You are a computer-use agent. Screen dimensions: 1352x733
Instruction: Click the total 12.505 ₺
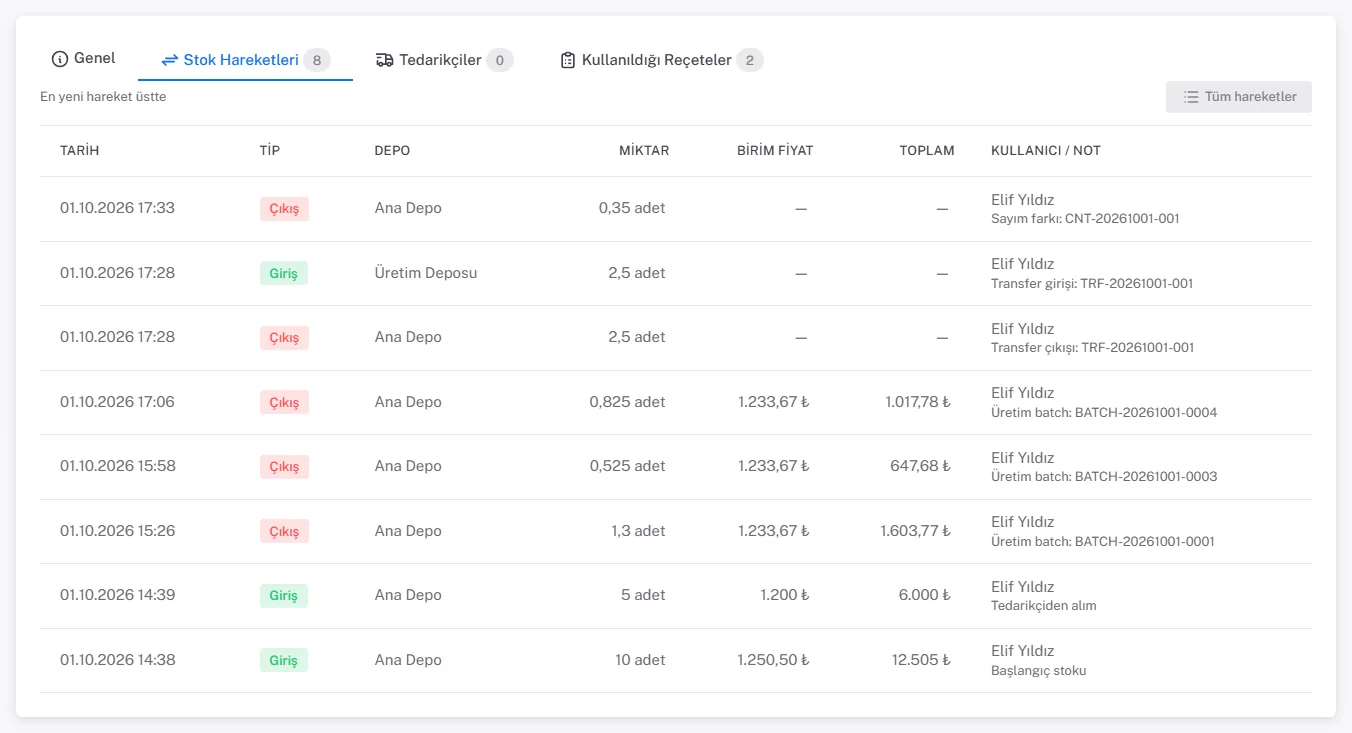pyautogui.click(x=921, y=660)
